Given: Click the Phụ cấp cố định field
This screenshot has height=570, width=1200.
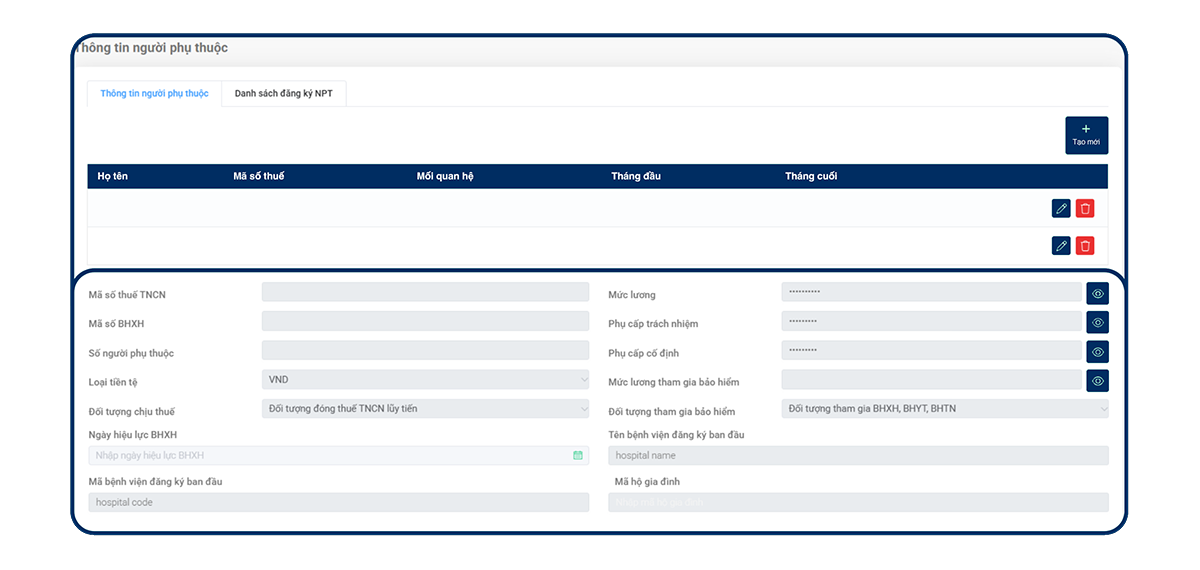Looking at the screenshot, I should [x=932, y=350].
